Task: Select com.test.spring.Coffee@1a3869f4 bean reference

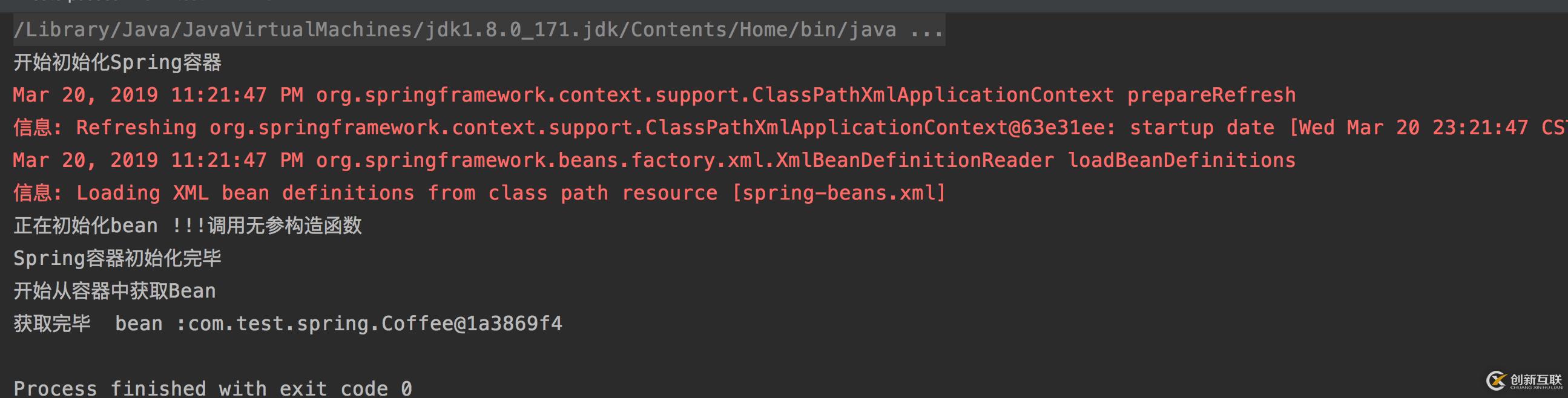Action: tap(375, 324)
